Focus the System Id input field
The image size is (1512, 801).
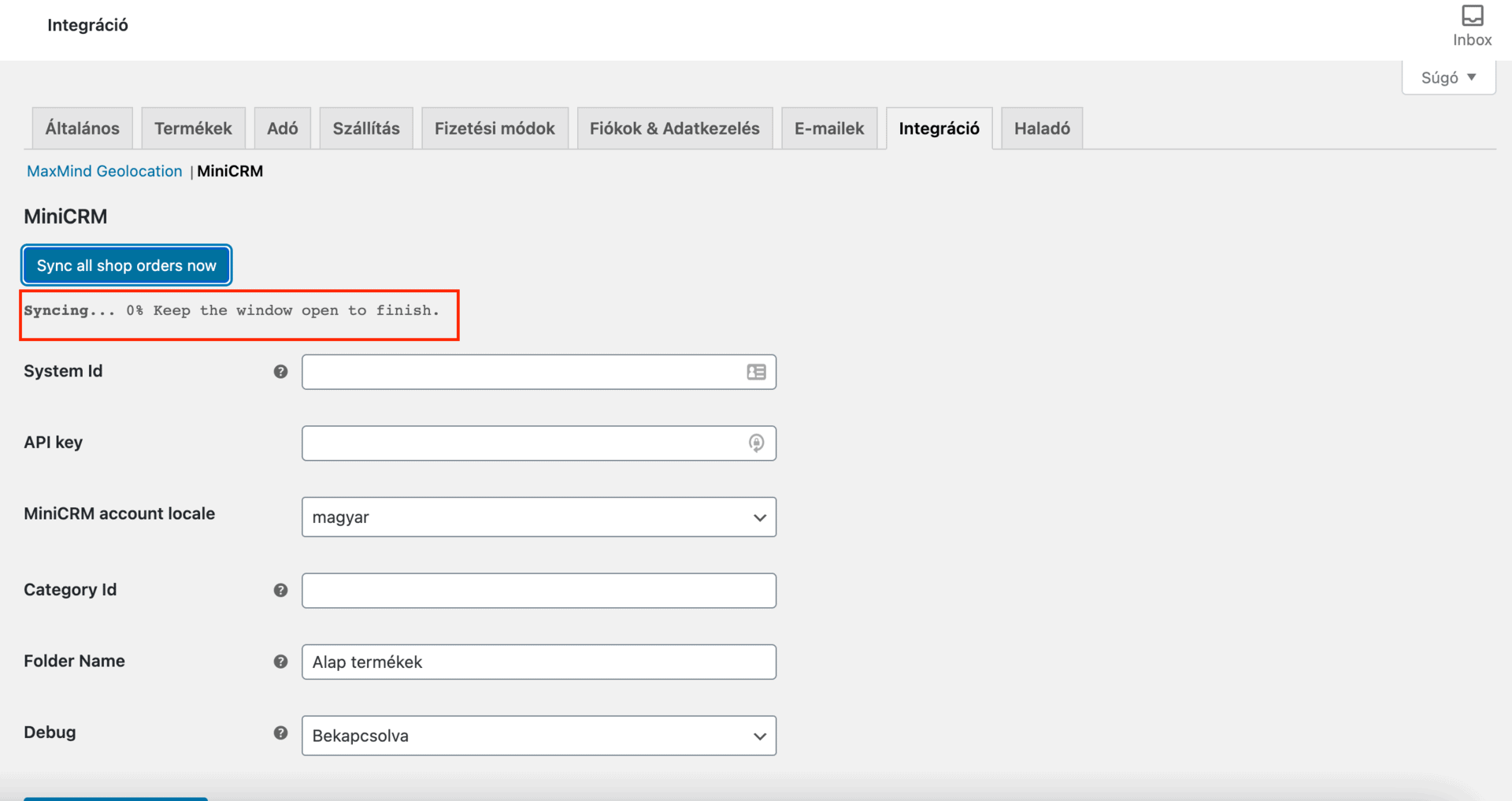point(539,372)
